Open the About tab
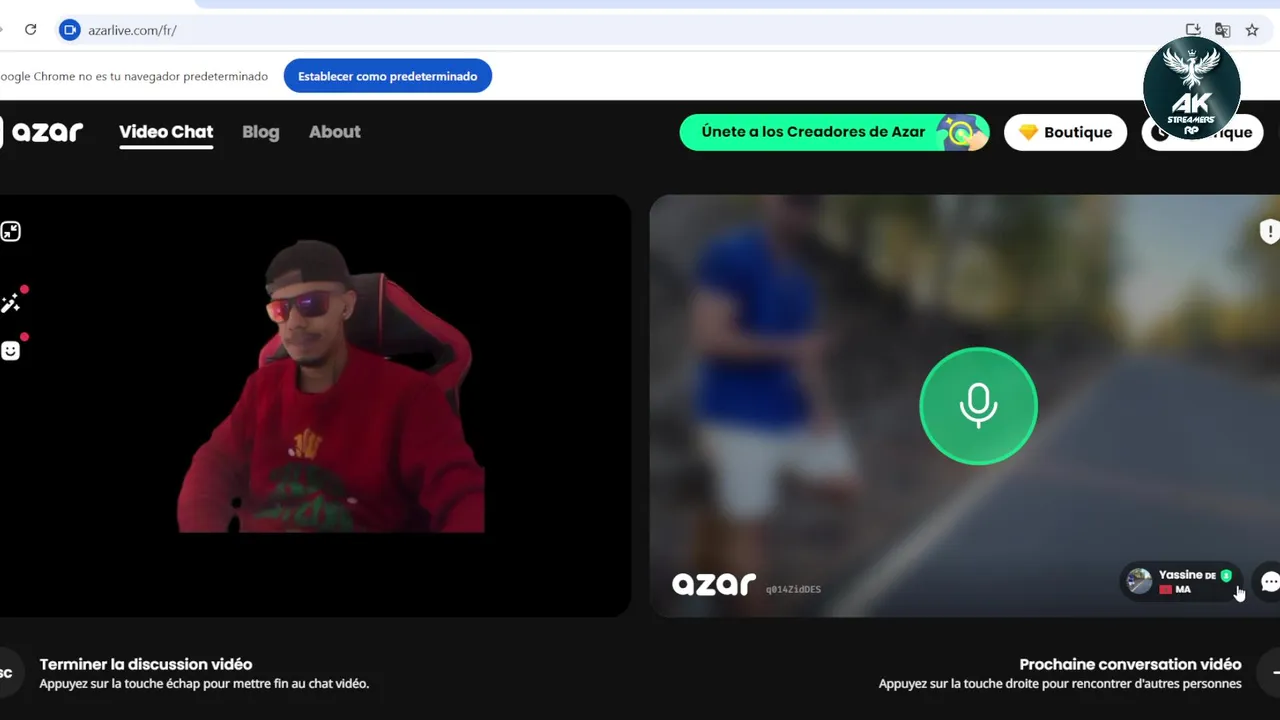The width and height of the screenshot is (1280, 720). coord(335,132)
